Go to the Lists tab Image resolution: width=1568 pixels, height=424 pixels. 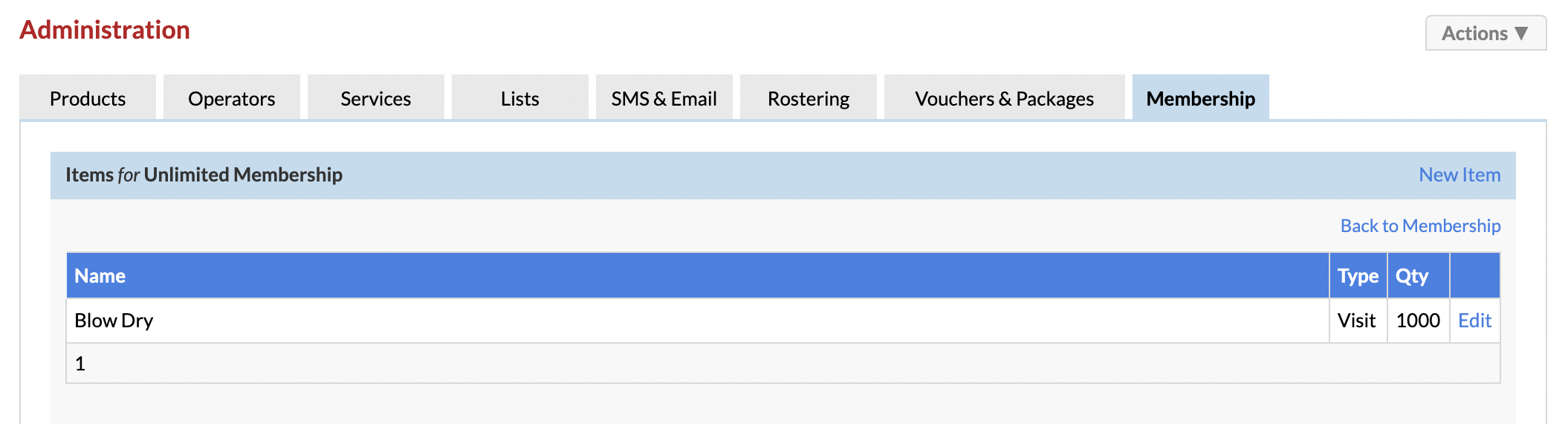click(x=520, y=98)
